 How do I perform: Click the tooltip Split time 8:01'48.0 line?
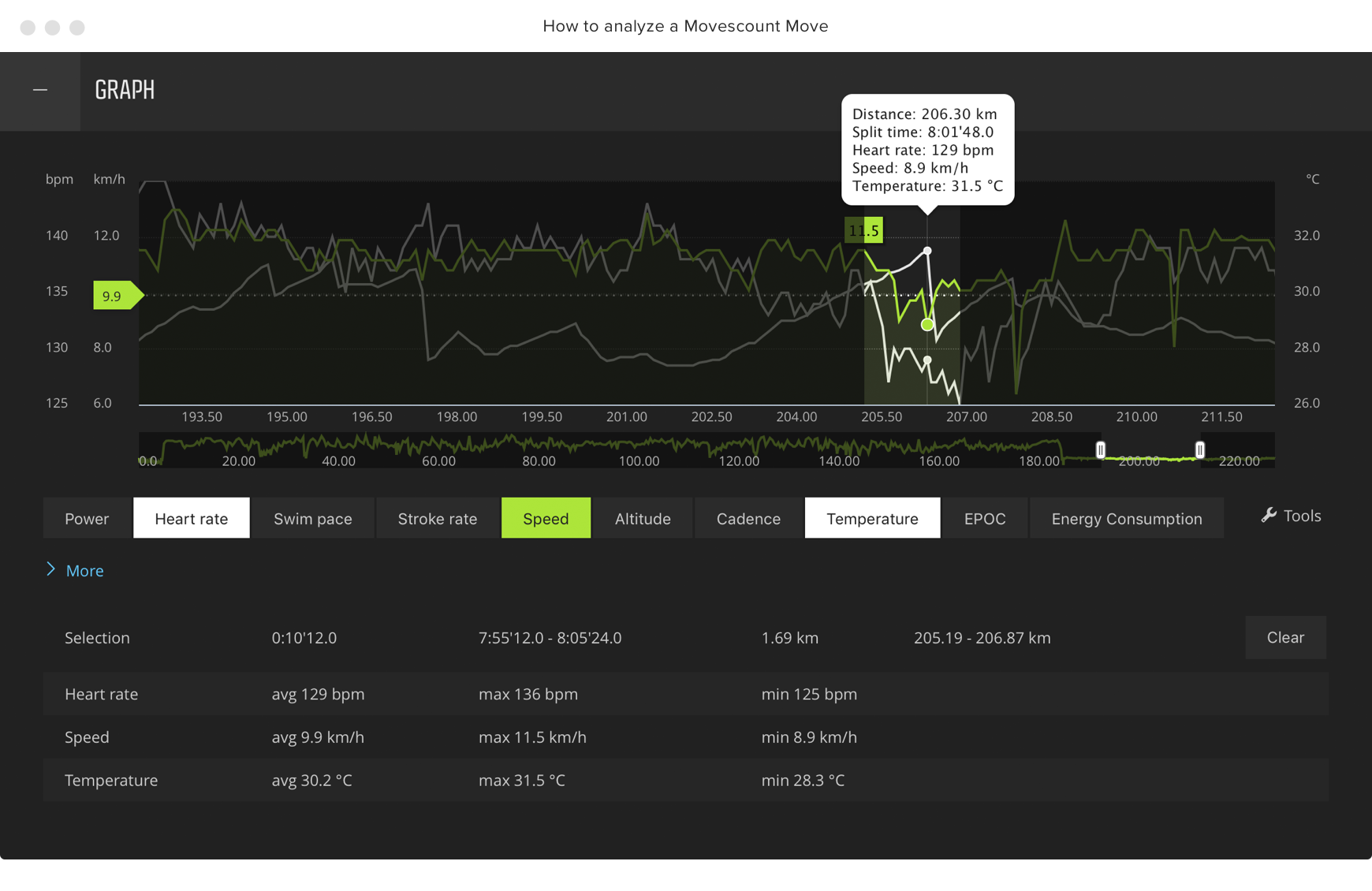click(x=923, y=132)
